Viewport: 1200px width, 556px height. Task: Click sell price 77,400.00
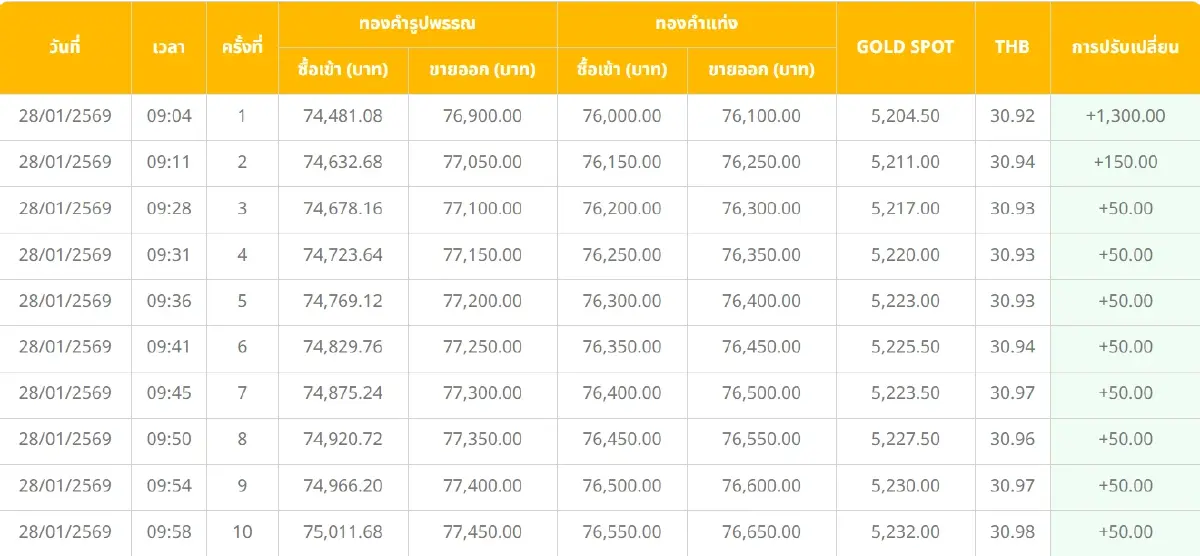(482, 486)
